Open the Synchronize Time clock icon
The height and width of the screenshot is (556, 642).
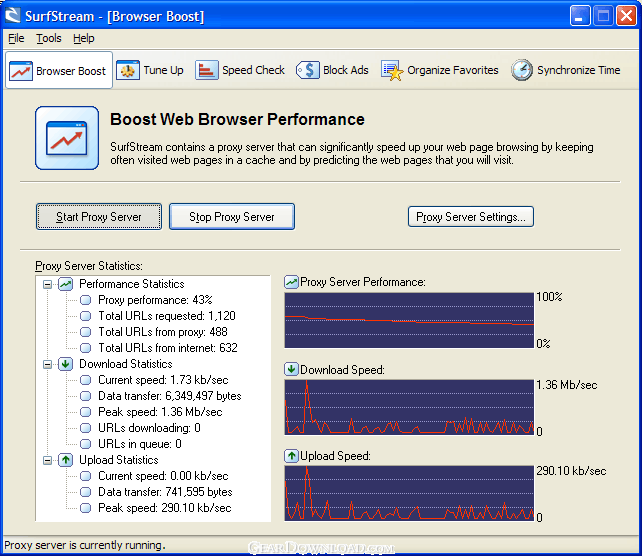point(521,70)
